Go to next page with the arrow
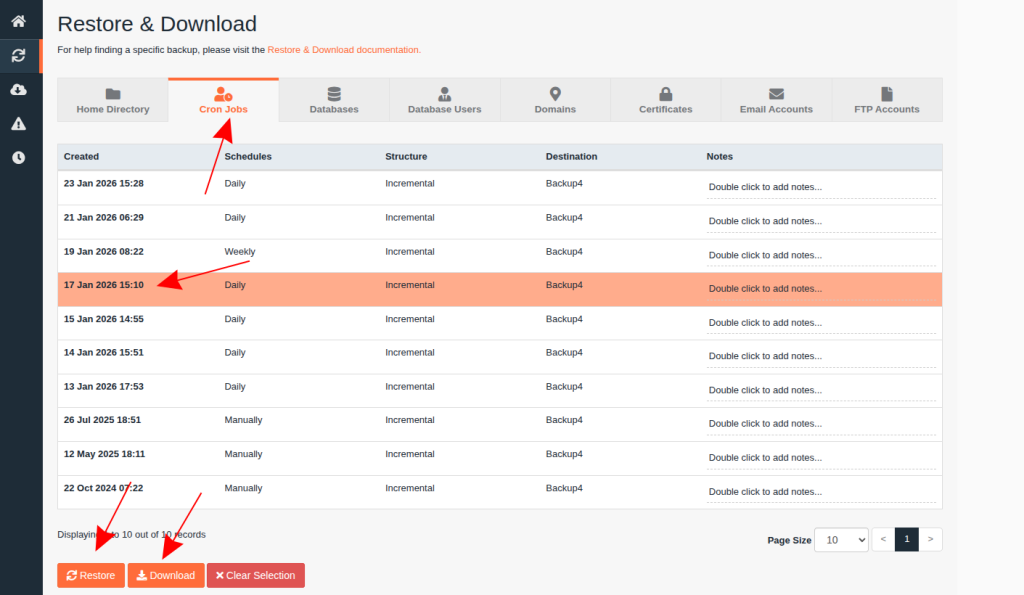This screenshot has height=595, width=1024. [930, 540]
